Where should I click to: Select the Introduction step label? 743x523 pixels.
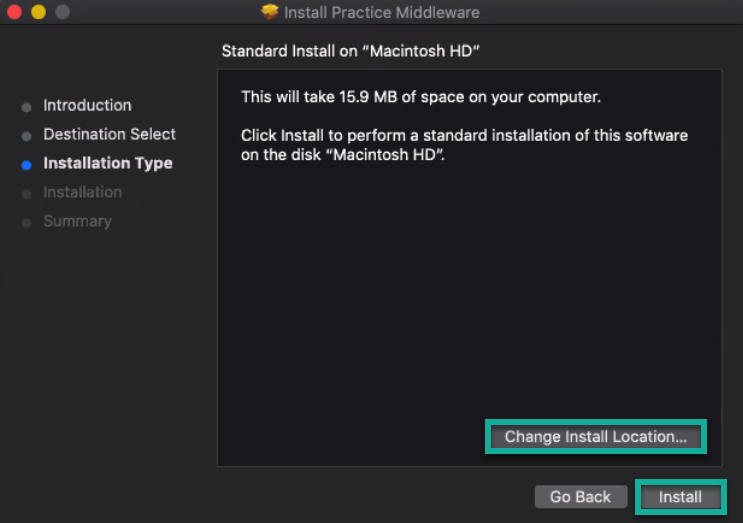click(87, 105)
